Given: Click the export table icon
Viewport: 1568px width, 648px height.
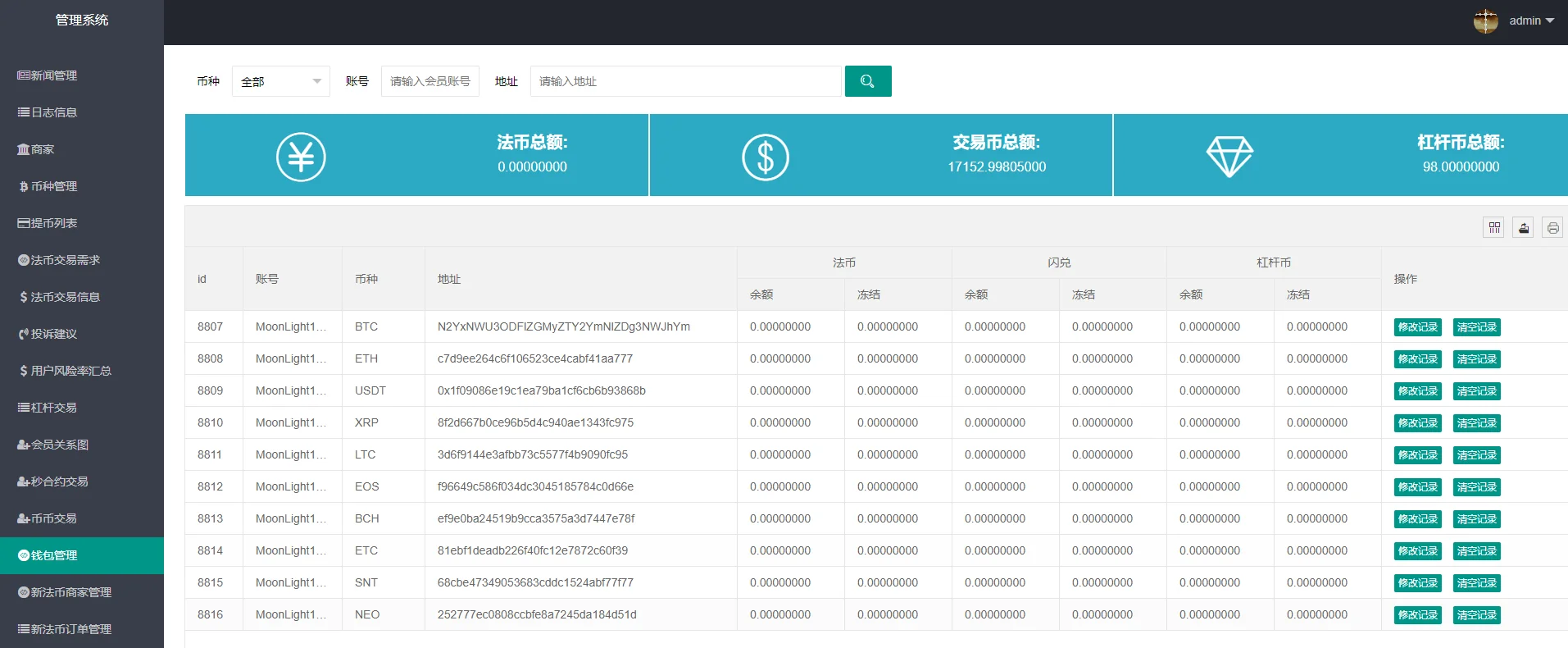Looking at the screenshot, I should pos(1523,227).
